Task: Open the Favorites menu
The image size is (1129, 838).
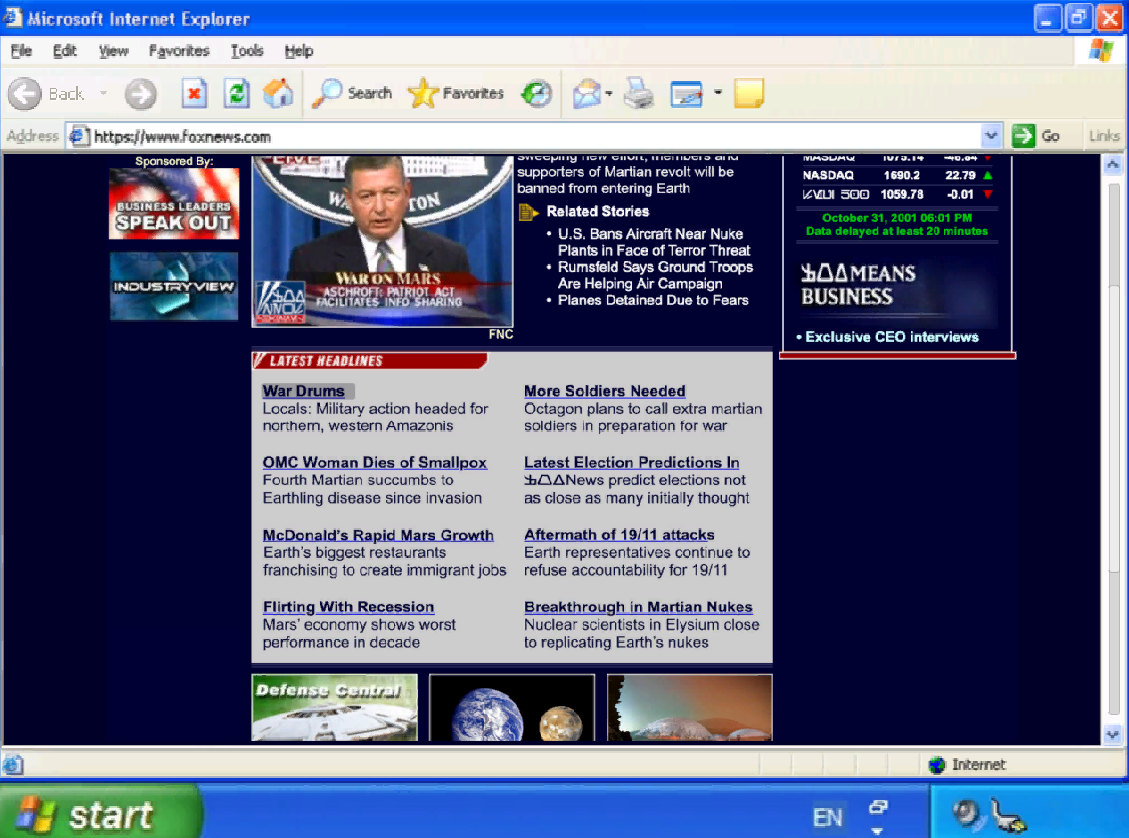Action: tap(179, 50)
